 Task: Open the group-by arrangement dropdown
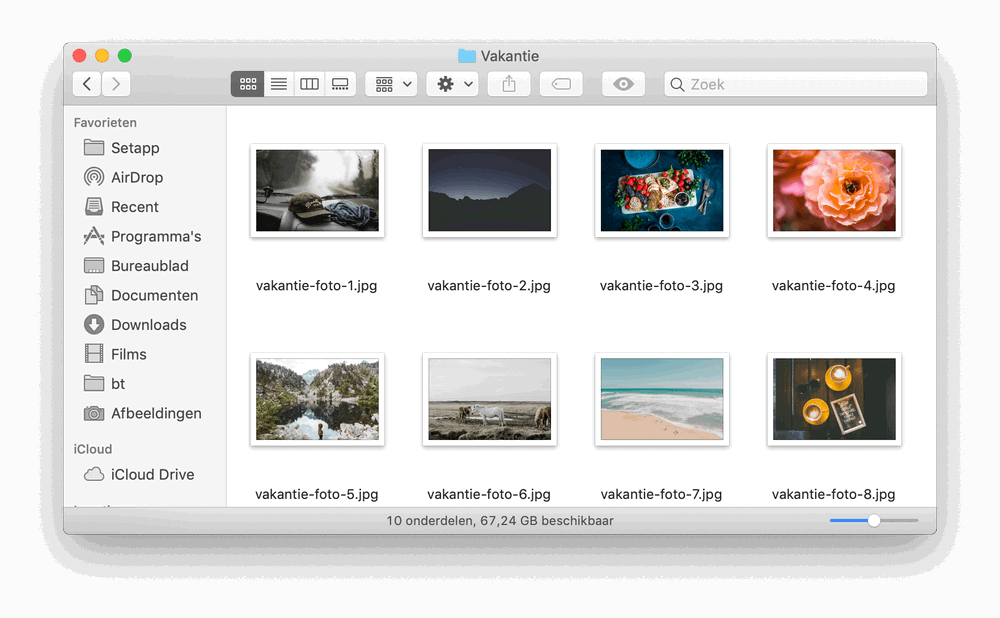(x=392, y=84)
